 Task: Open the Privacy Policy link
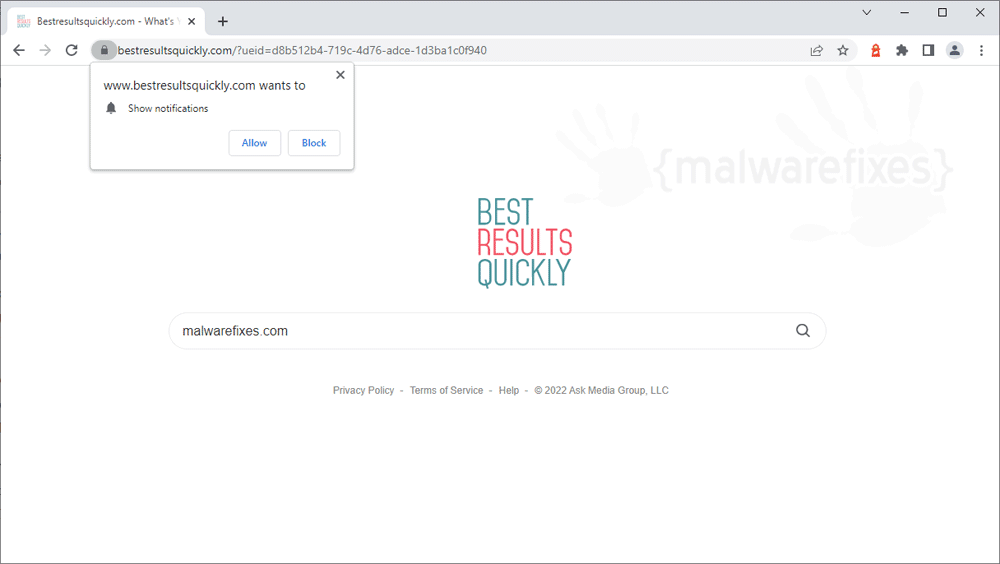[x=364, y=390]
